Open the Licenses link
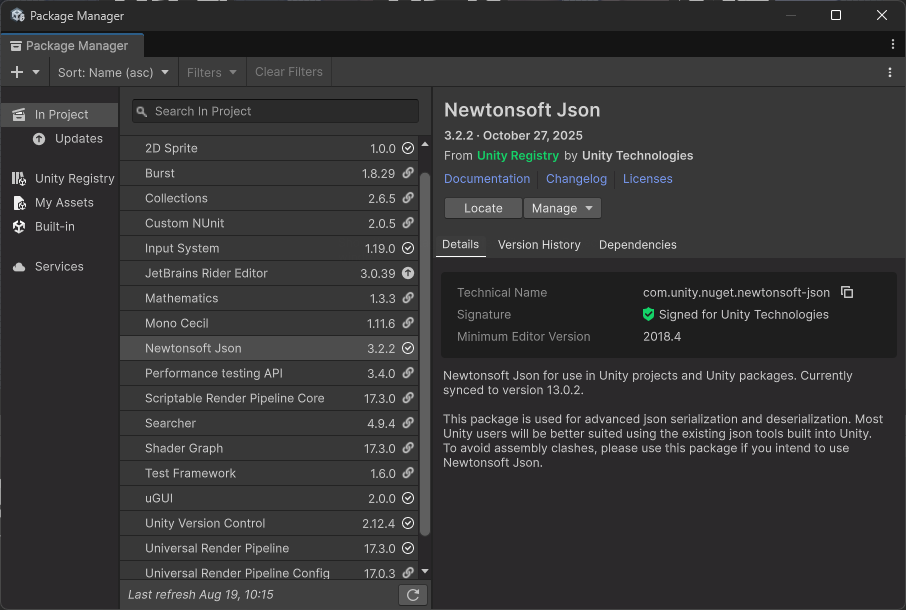The height and width of the screenshot is (610, 906). coord(647,179)
